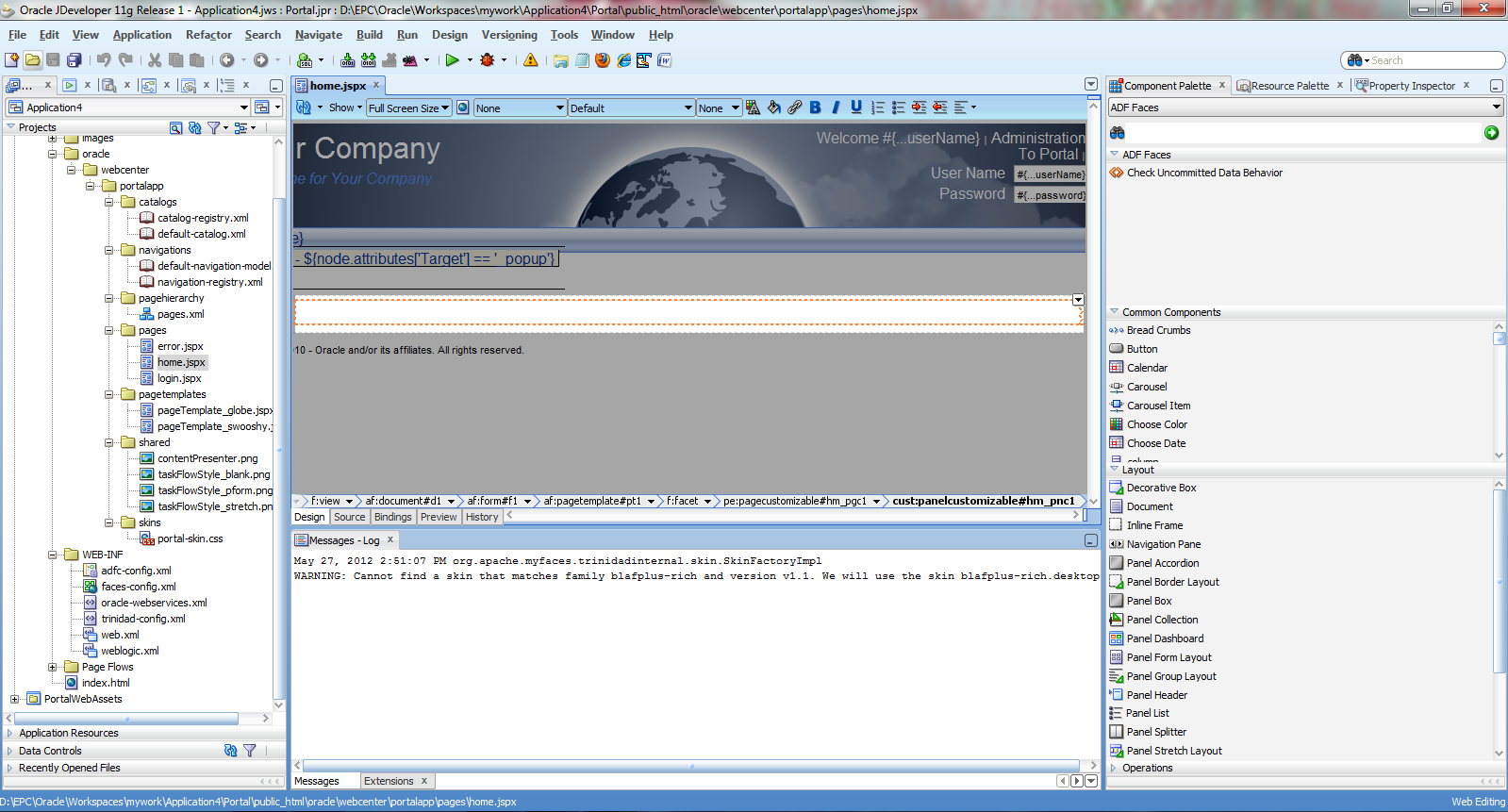Screen dimensions: 1508x812
Task: Close the Messages - Log tab
Action: [x=389, y=539]
